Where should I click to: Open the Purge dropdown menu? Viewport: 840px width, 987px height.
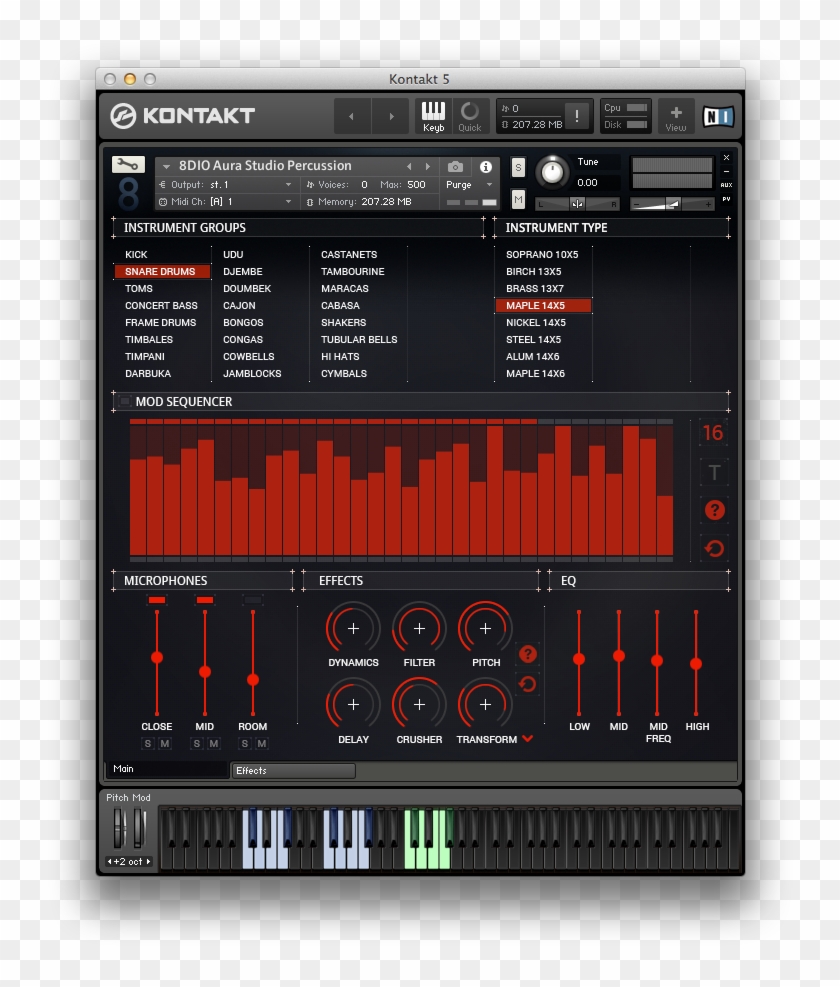point(469,184)
